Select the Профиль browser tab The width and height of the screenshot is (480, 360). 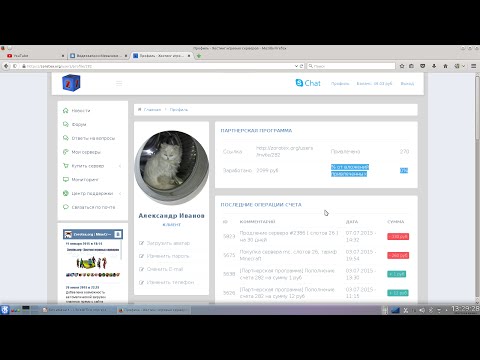[162, 56]
